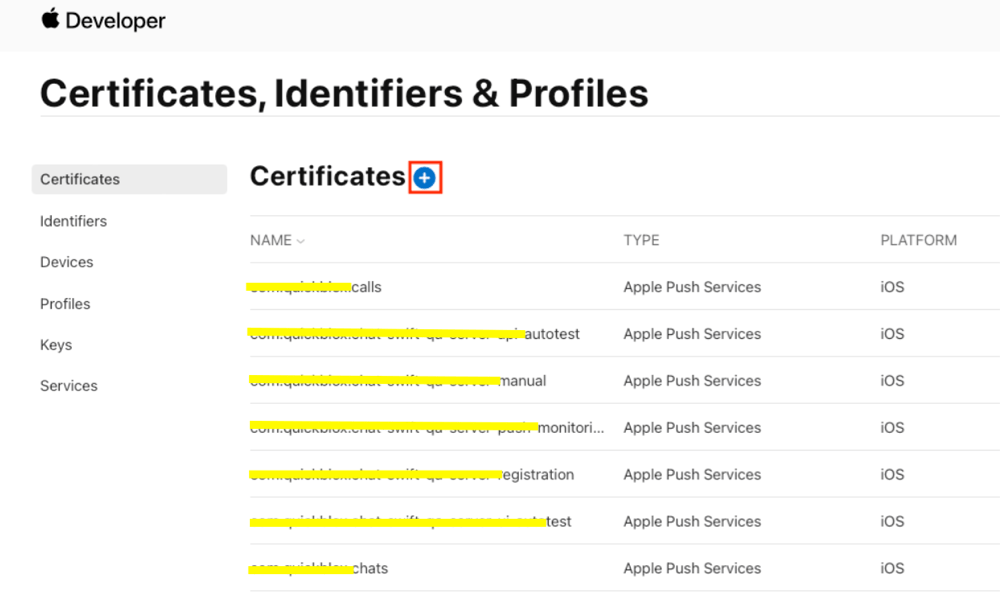
Task: Open the certificate ending in manual
Action: (397, 381)
